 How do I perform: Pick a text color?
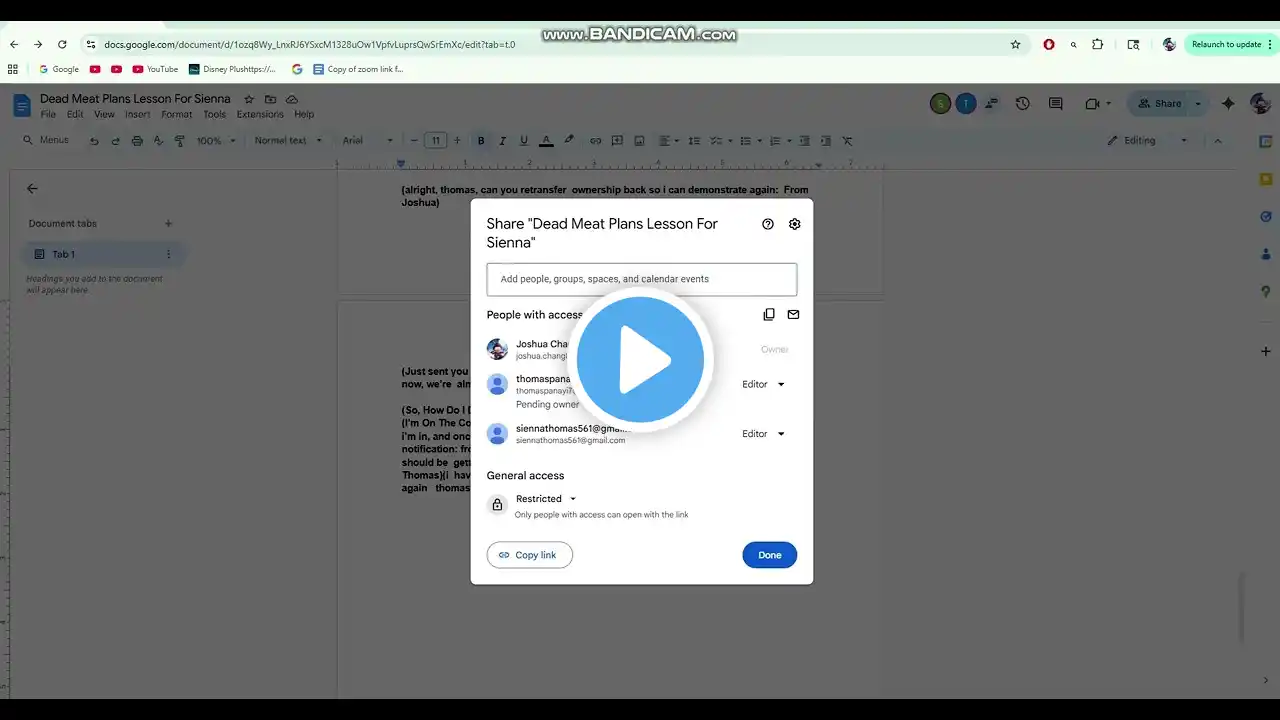(546, 141)
